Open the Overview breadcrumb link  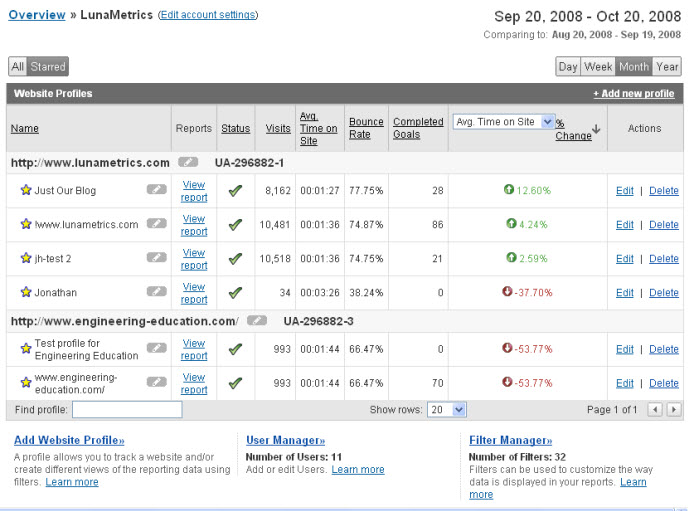pyautogui.click(x=37, y=14)
